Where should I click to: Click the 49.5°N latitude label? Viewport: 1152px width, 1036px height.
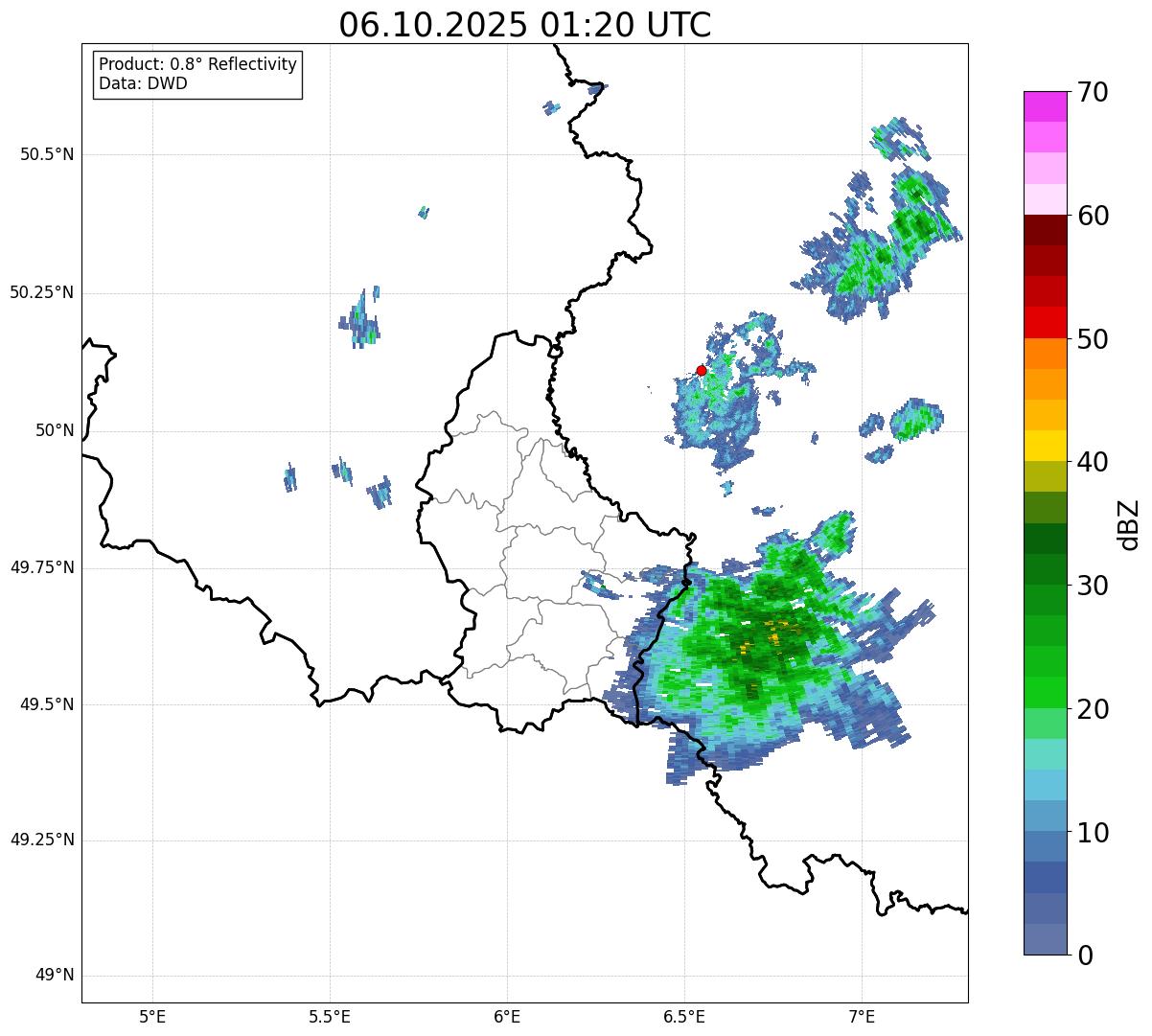tap(47, 704)
